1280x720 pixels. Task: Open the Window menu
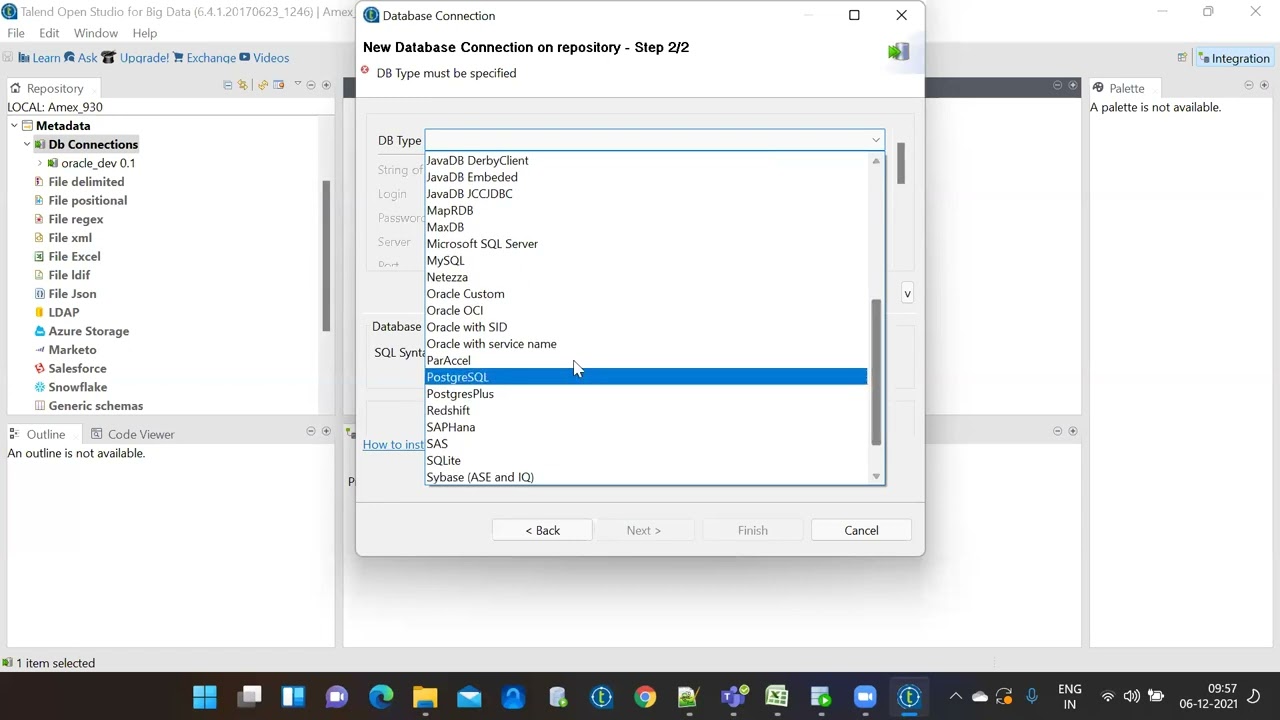click(96, 33)
